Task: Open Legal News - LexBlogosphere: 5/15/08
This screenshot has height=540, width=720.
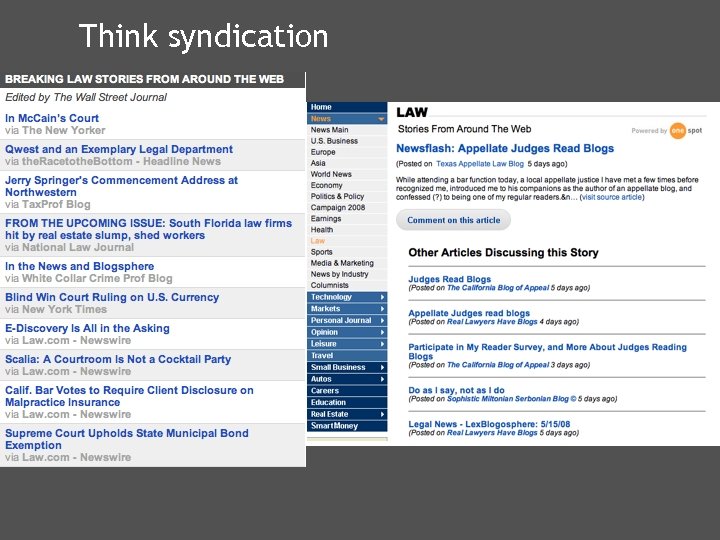Action: point(489,424)
